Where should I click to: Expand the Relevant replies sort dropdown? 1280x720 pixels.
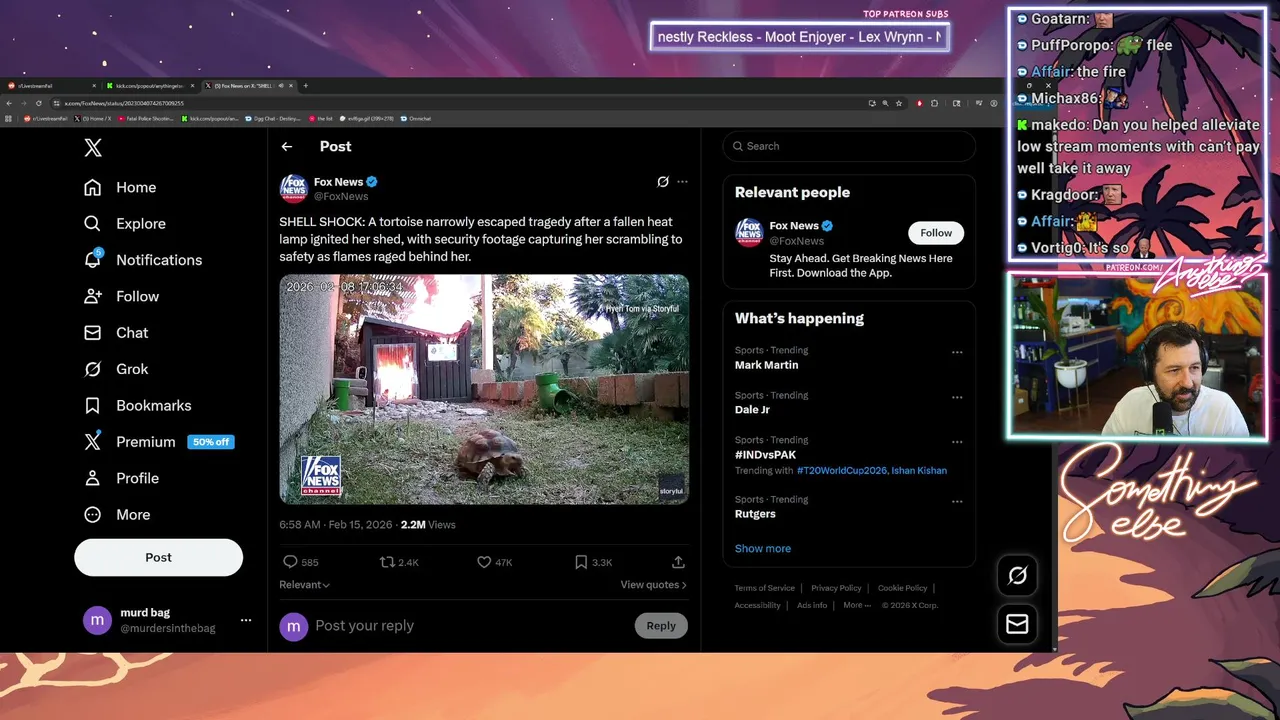coord(305,585)
